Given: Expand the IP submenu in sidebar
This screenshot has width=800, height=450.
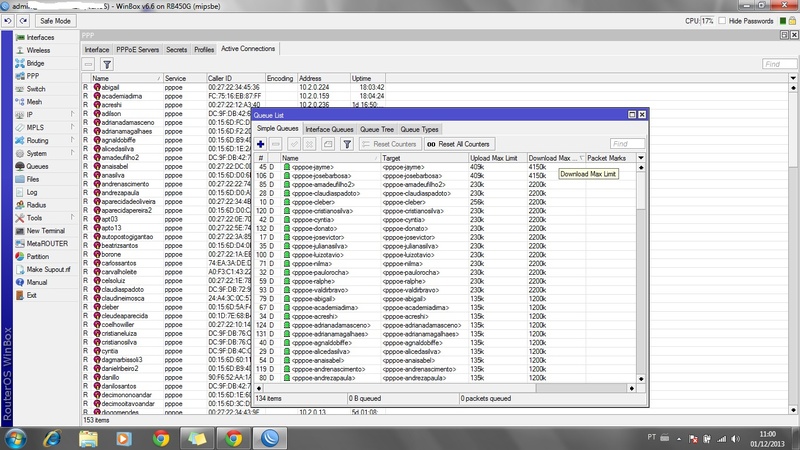Looking at the screenshot, I should tap(40, 114).
